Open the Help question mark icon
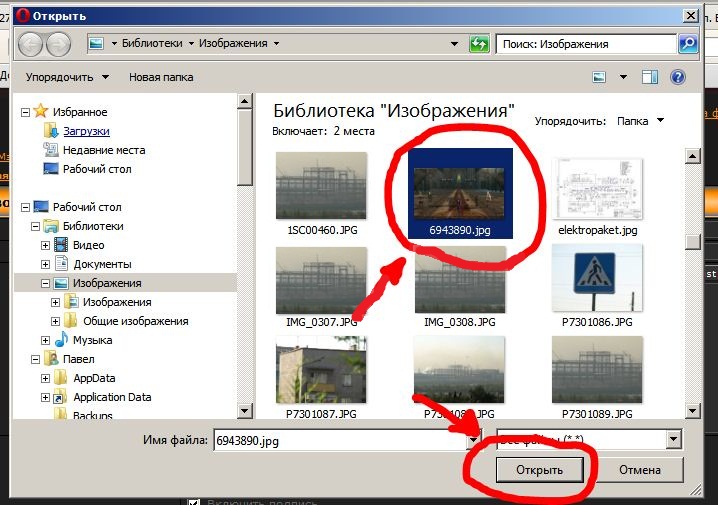This screenshot has width=718, height=505. [x=678, y=77]
